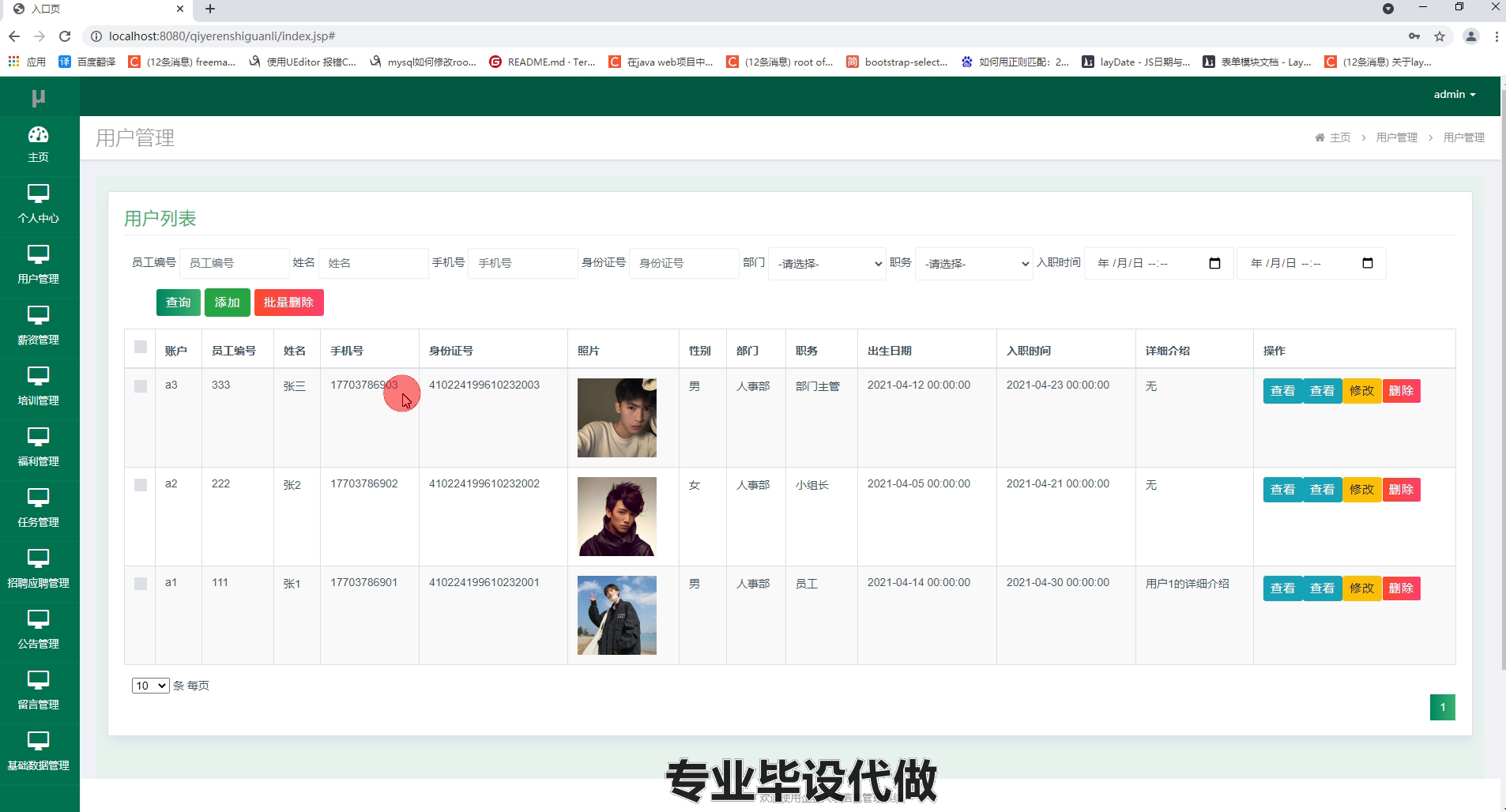
Task: Open the browser profile avatar icon
Action: click(x=1471, y=36)
